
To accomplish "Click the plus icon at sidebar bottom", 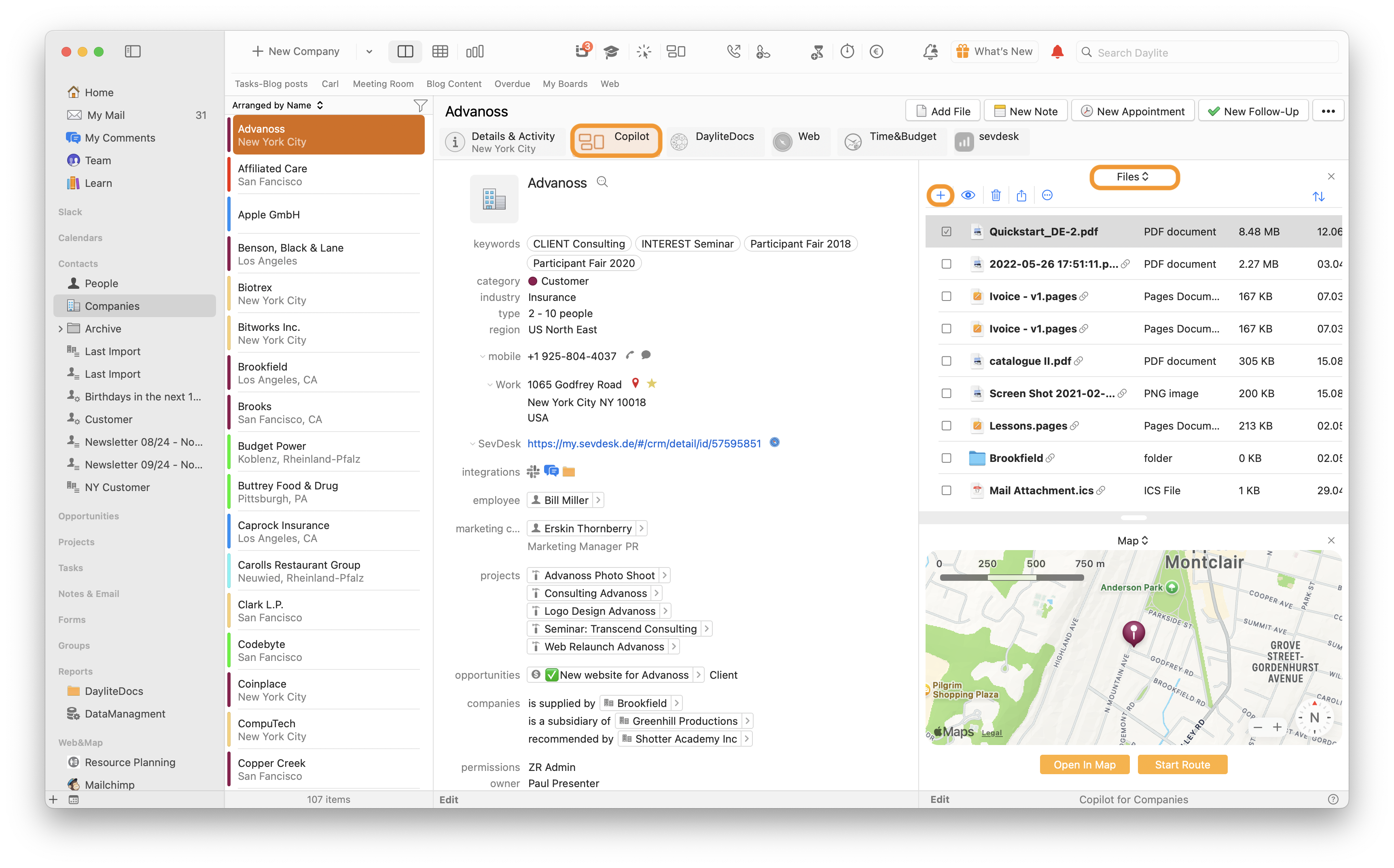I will 53,799.
